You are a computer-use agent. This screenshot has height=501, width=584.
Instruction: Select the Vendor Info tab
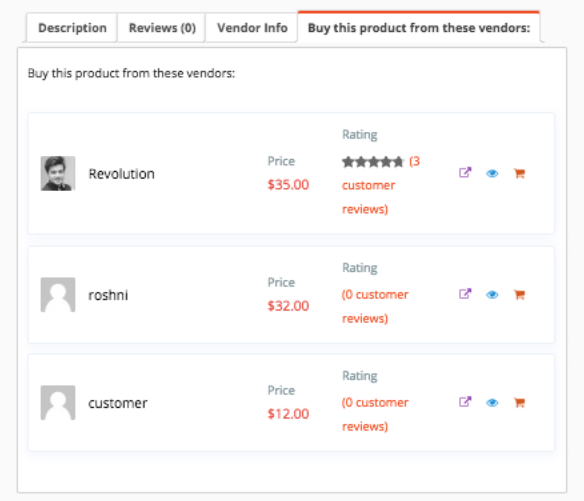coord(252,28)
